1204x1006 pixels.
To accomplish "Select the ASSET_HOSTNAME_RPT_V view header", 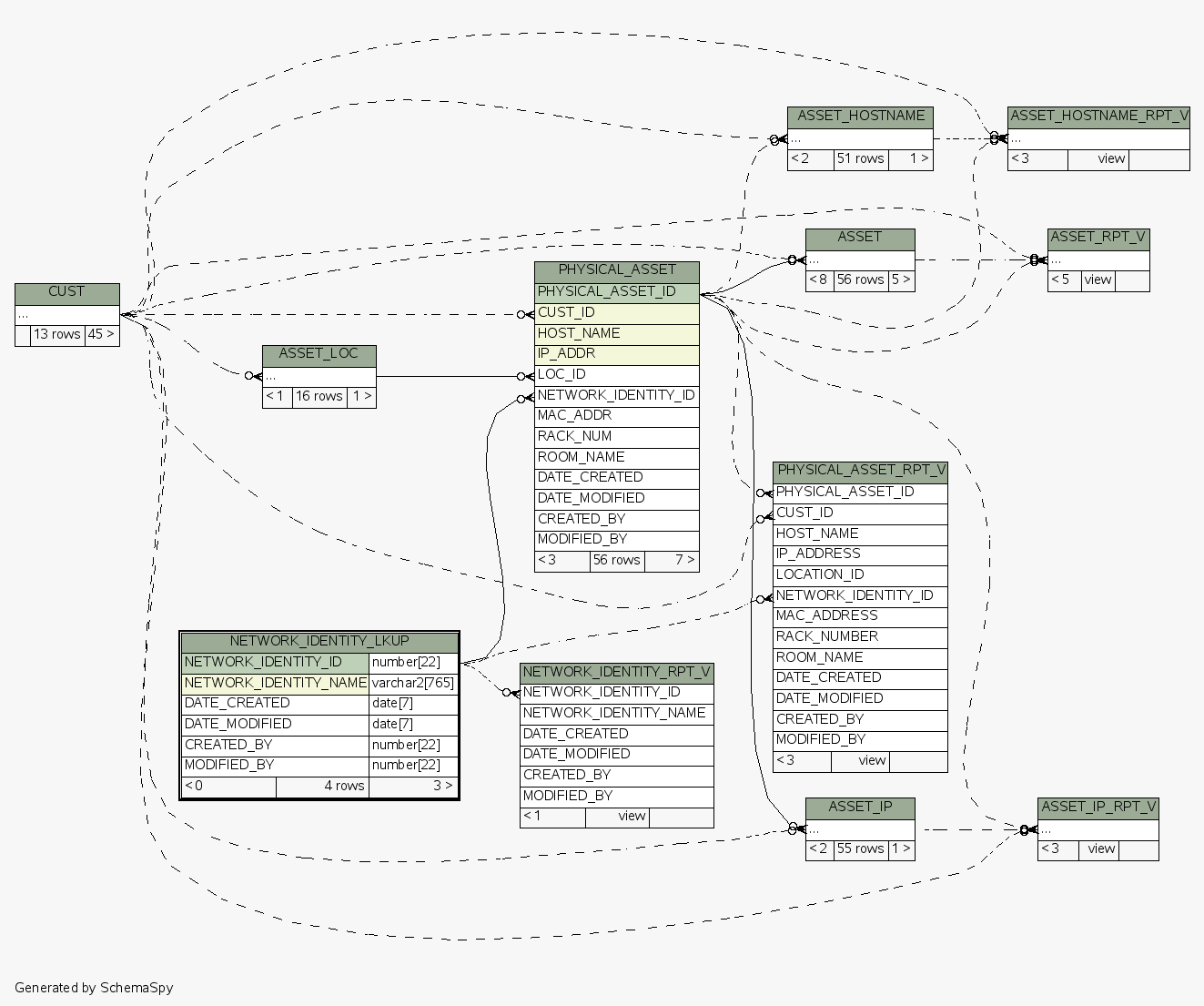I will coord(1098,117).
